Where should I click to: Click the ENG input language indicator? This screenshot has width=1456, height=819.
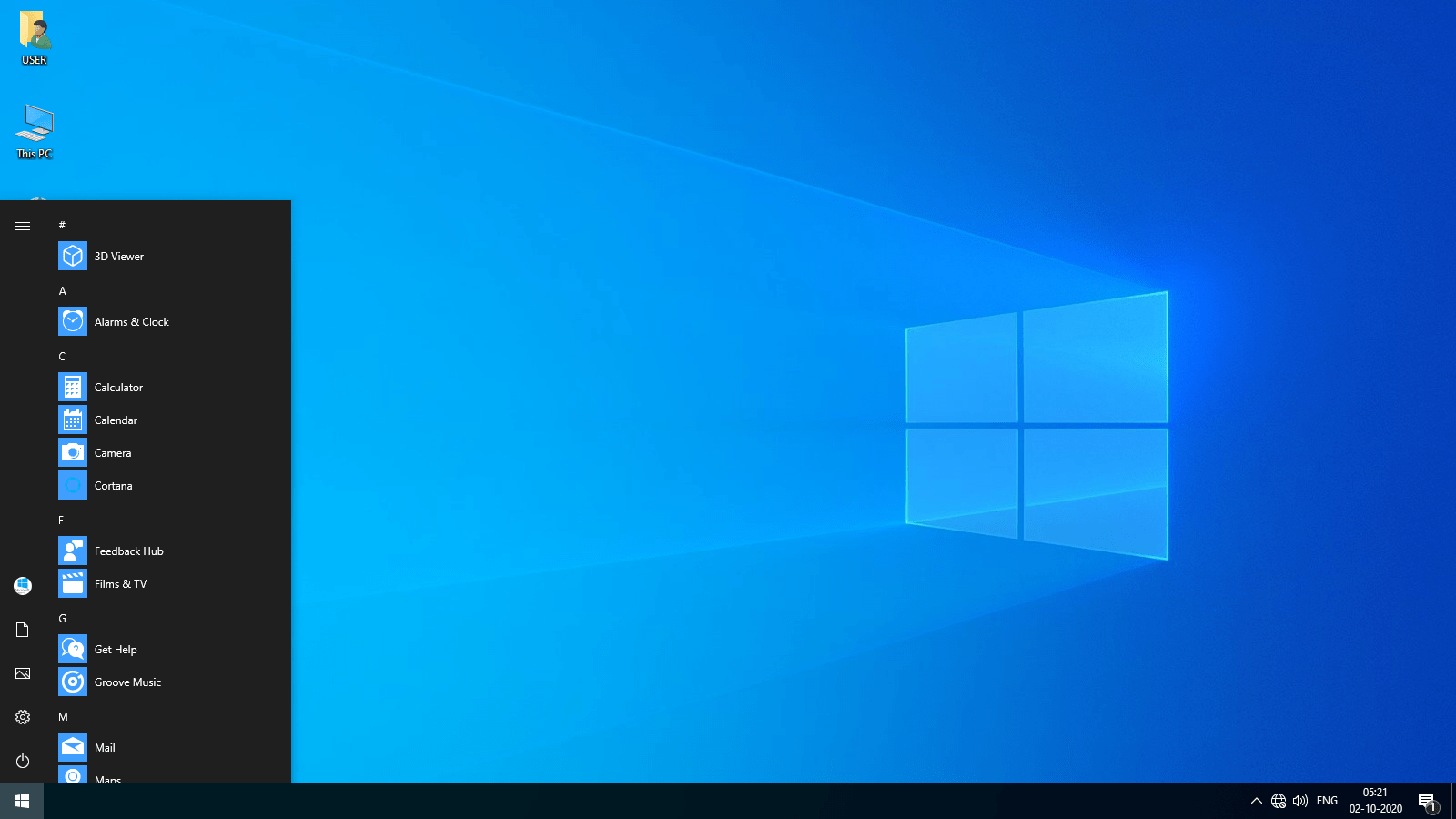(1327, 801)
